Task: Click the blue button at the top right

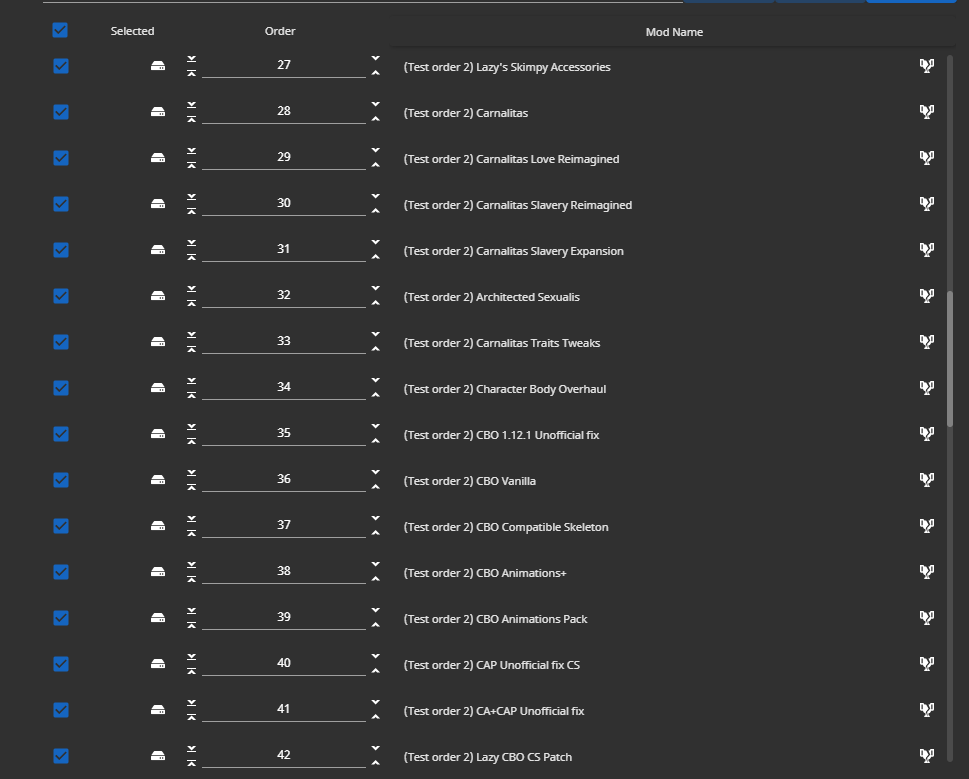Action: [910, 3]
